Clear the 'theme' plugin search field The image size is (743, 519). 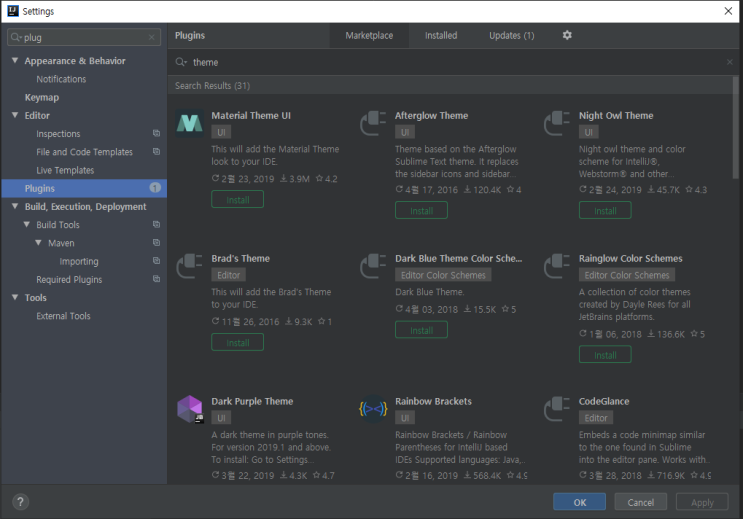729,62
